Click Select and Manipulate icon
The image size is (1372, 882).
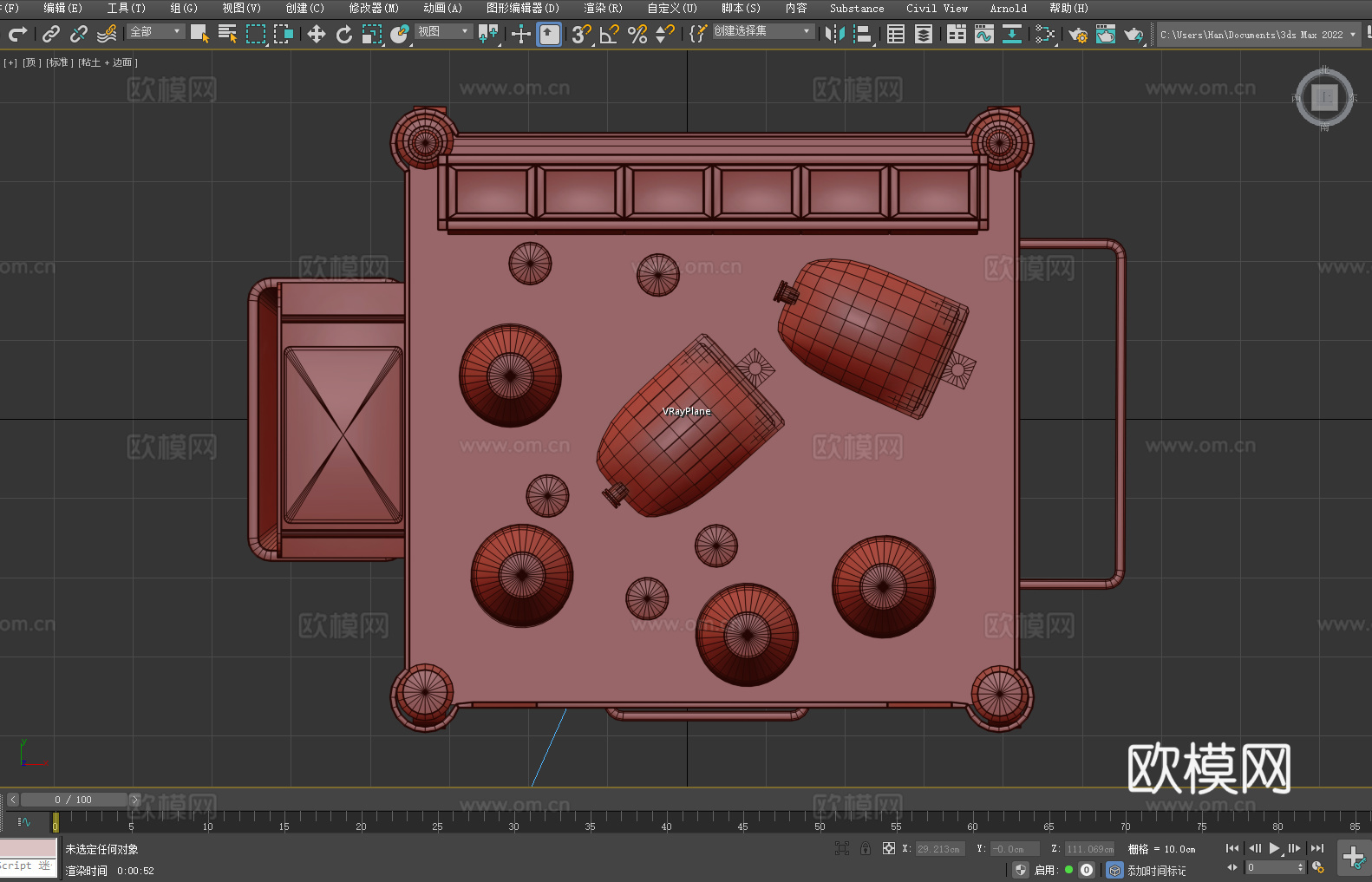520,34
